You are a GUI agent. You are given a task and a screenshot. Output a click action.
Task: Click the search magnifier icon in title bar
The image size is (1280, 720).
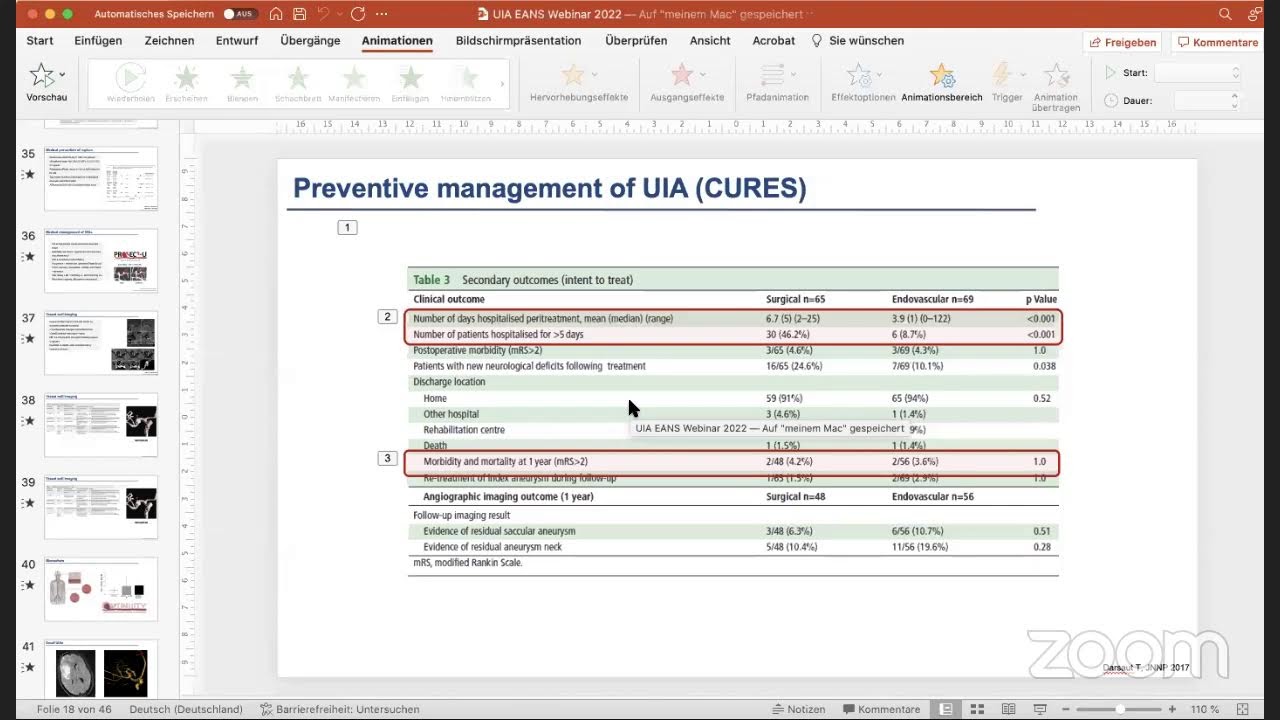pyautogui.click(x=1225, y=14)
